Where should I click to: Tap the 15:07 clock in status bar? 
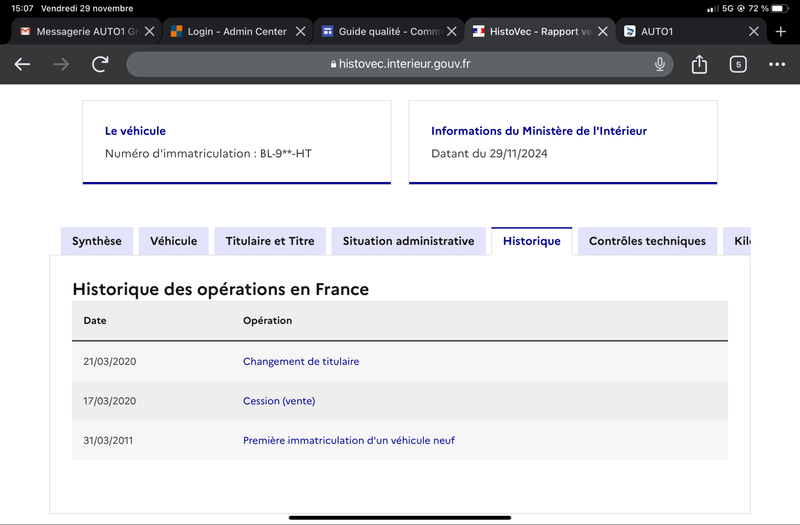pyautogui.click(x=22, y=8)
